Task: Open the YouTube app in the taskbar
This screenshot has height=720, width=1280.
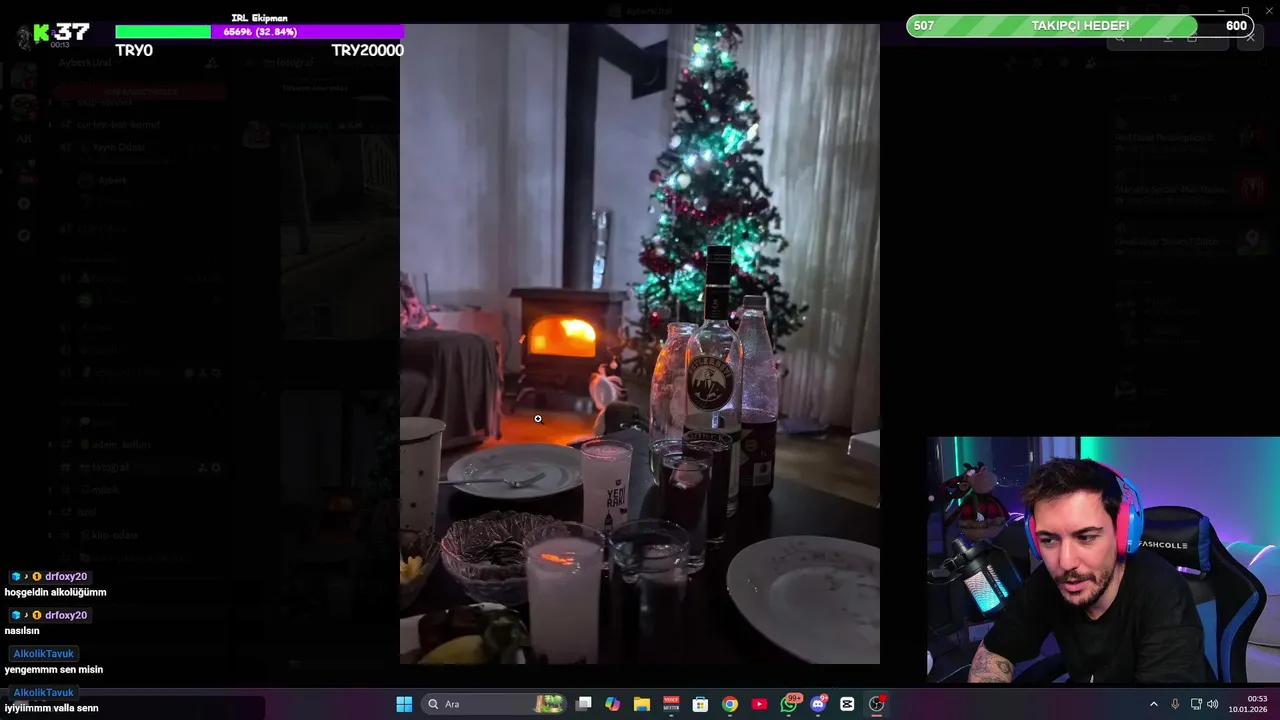Action: 759,704
